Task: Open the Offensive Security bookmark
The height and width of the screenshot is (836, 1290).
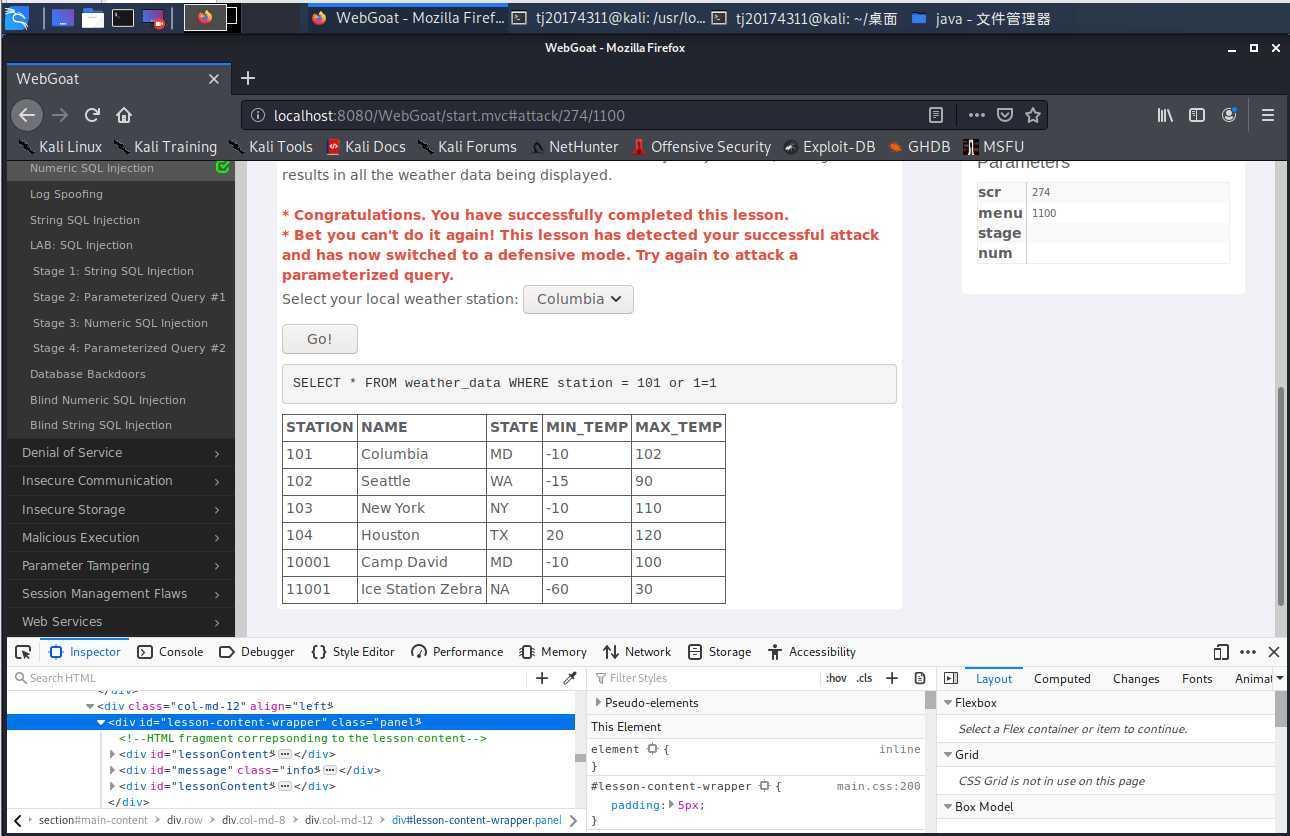Action: 701,147
